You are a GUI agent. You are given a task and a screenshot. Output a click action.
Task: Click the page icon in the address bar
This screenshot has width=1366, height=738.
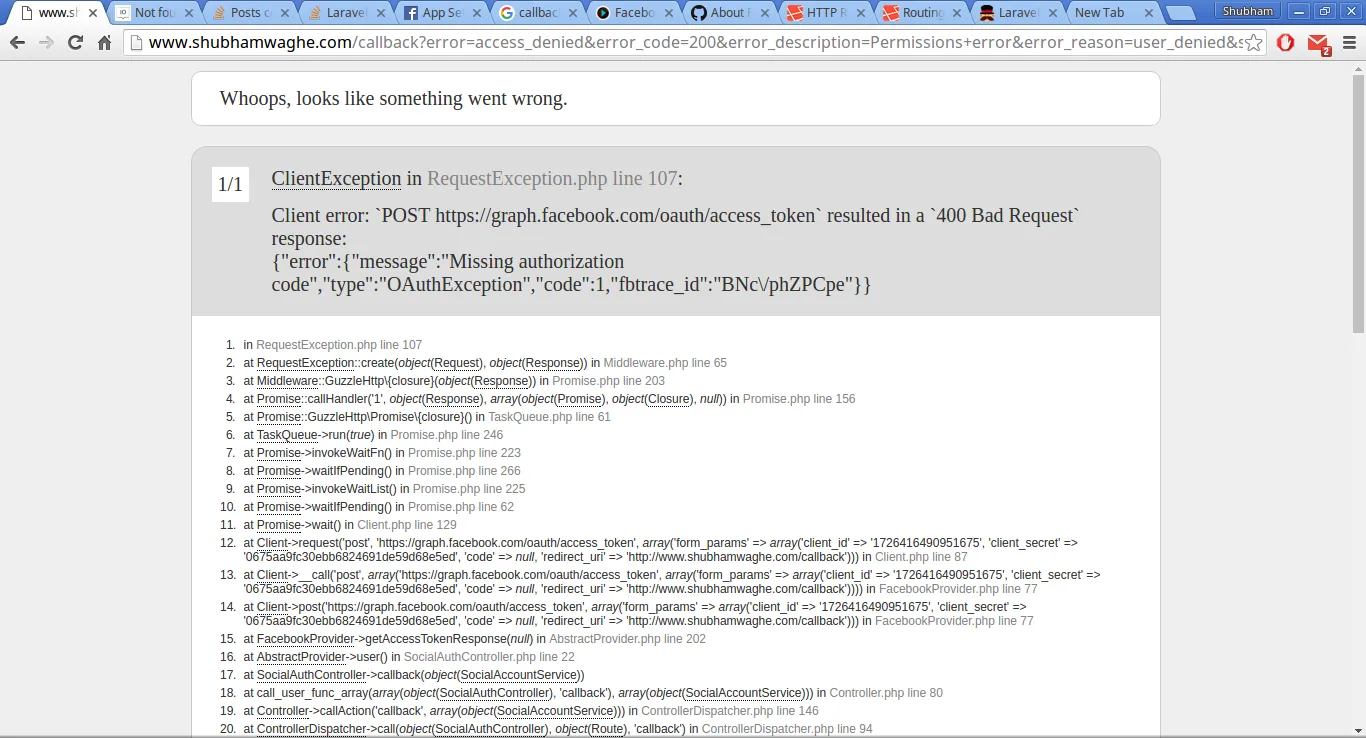(136, 43)
